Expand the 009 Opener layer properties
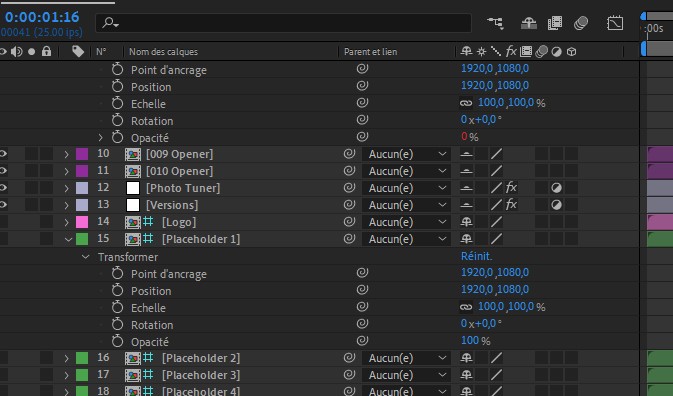Screen dimensions: 673x396 67,154
